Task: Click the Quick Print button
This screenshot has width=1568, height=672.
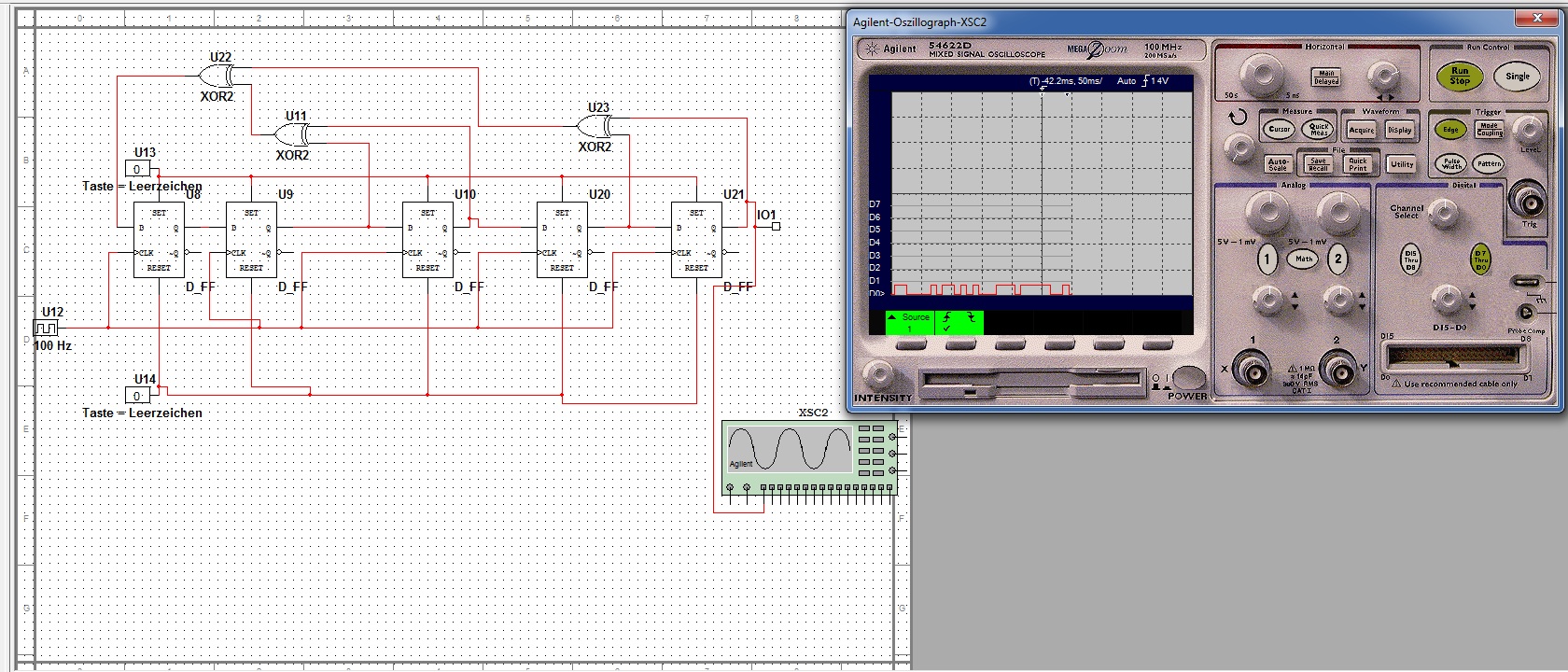Action: tap(1358, 164)
